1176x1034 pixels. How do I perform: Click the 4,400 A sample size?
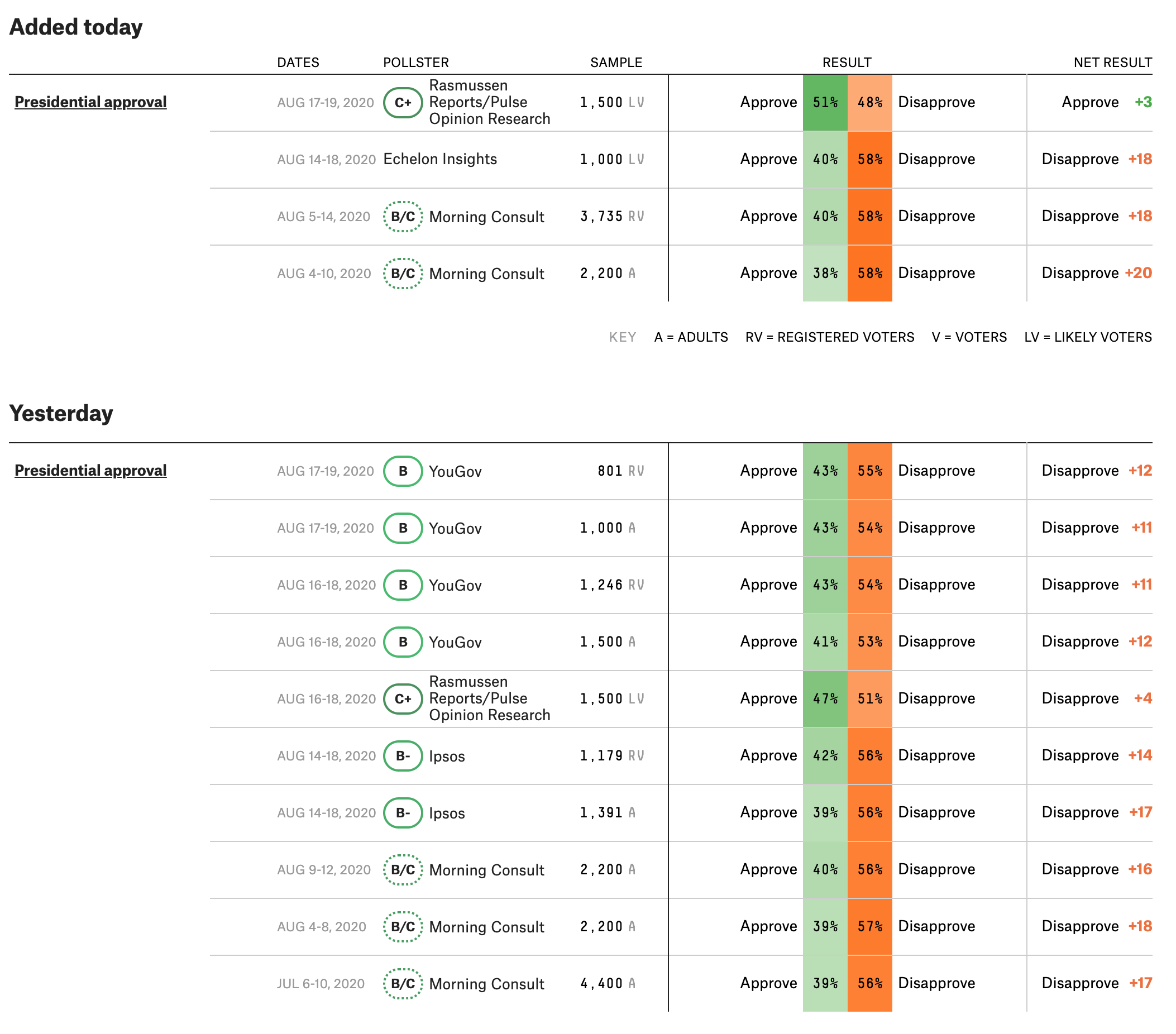(608, 983)
